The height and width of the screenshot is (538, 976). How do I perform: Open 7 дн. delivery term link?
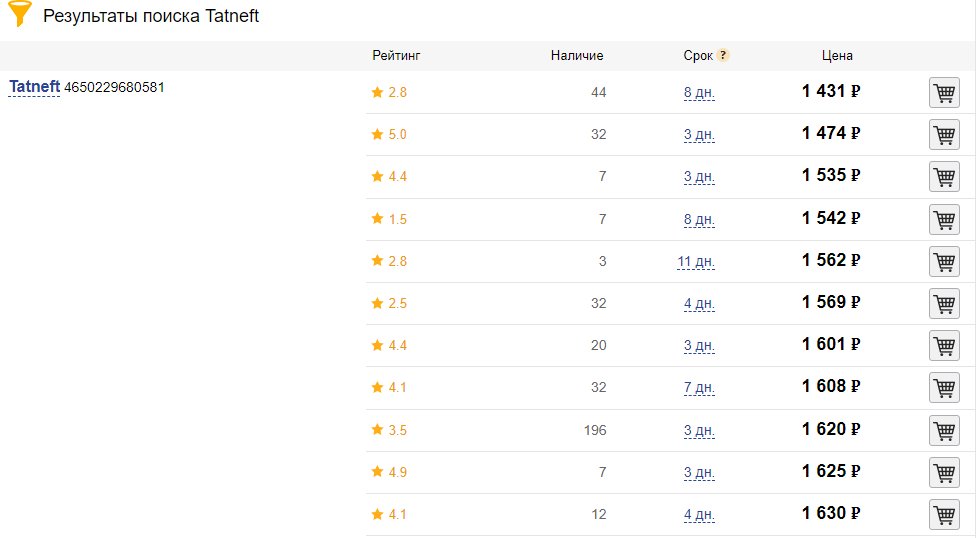tap(699, 388)
